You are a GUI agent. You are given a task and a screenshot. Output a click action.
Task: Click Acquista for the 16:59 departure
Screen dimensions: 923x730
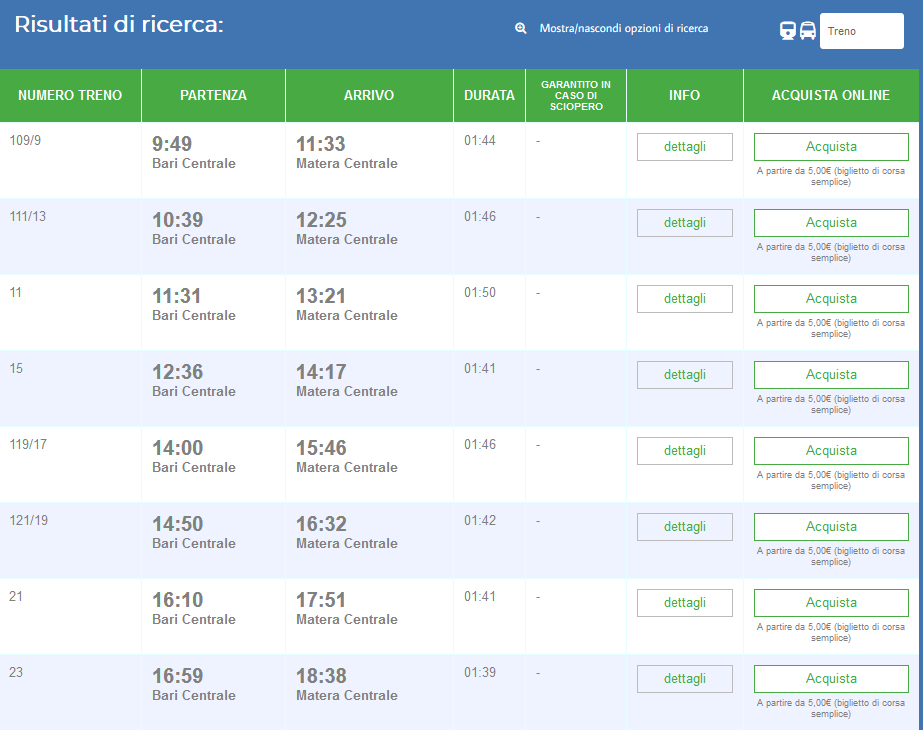tap(831, 678)
